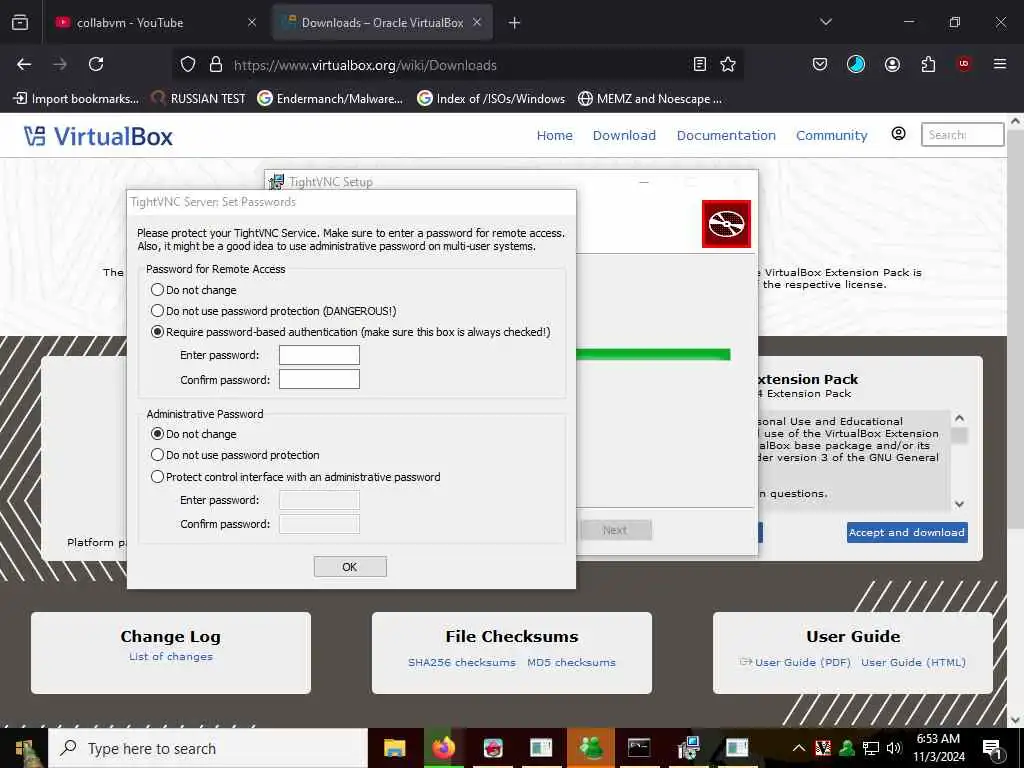This screenshot has height=768, width=1024.
Task: Focus the VirtualBox site Search box
Action: [962, 135]
